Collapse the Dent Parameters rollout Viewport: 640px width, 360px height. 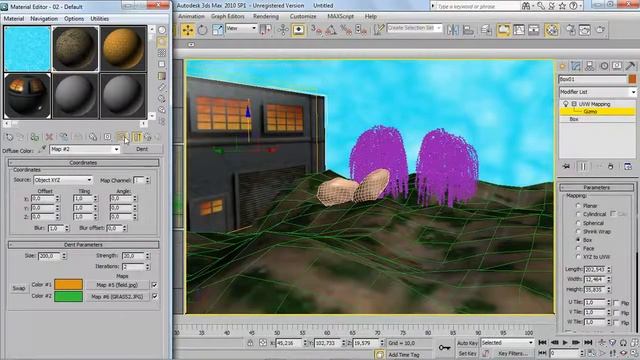click(x=83, y=244)
